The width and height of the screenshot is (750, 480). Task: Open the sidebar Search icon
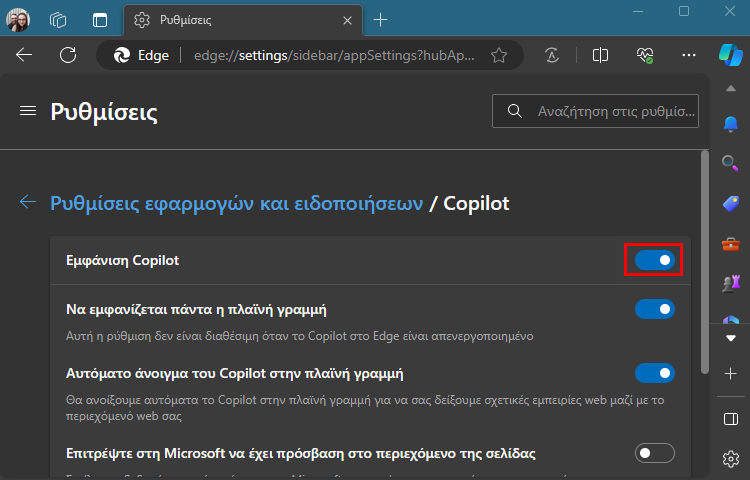730,163
